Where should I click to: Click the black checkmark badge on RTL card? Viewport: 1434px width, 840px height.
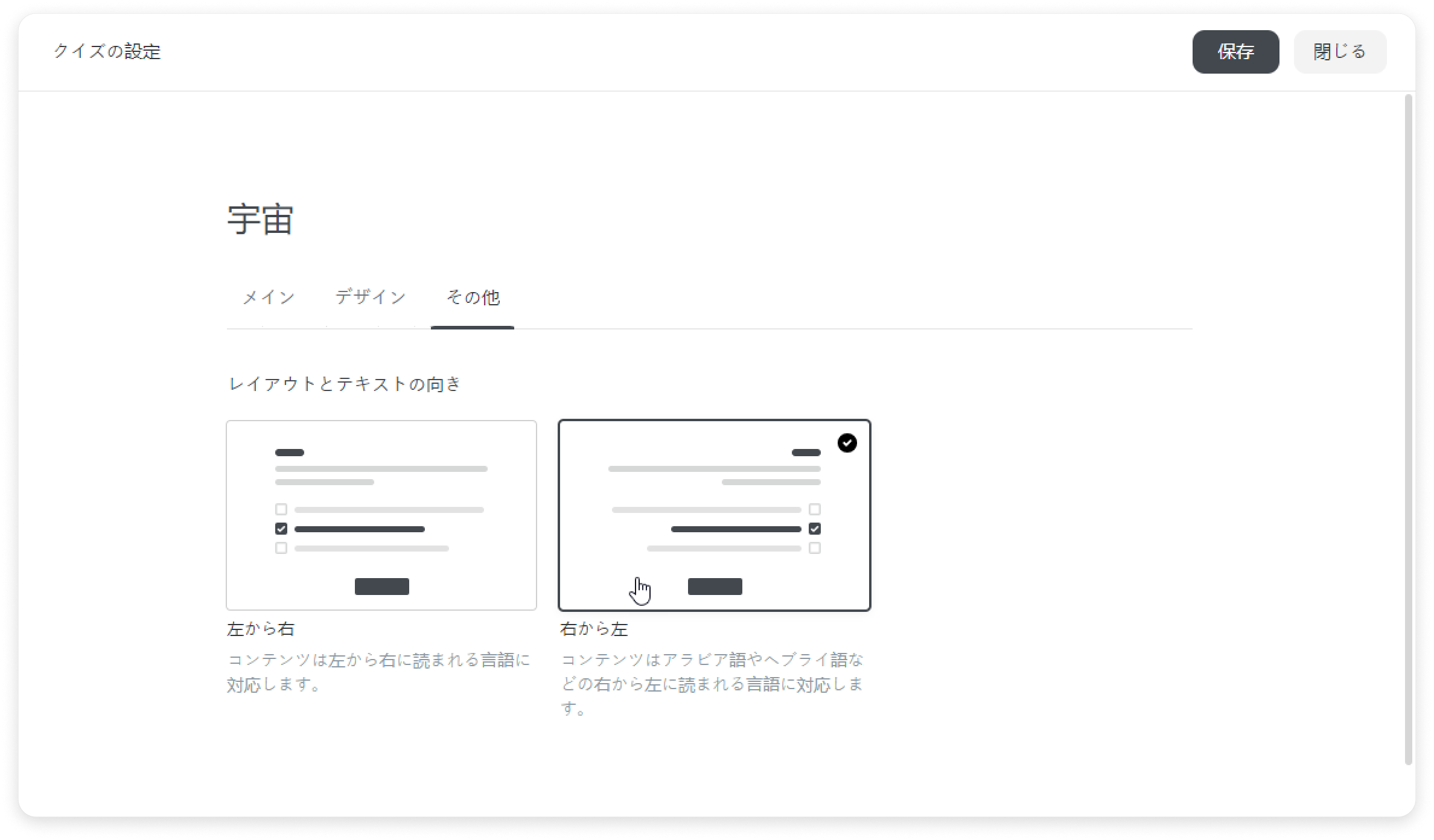847,443
